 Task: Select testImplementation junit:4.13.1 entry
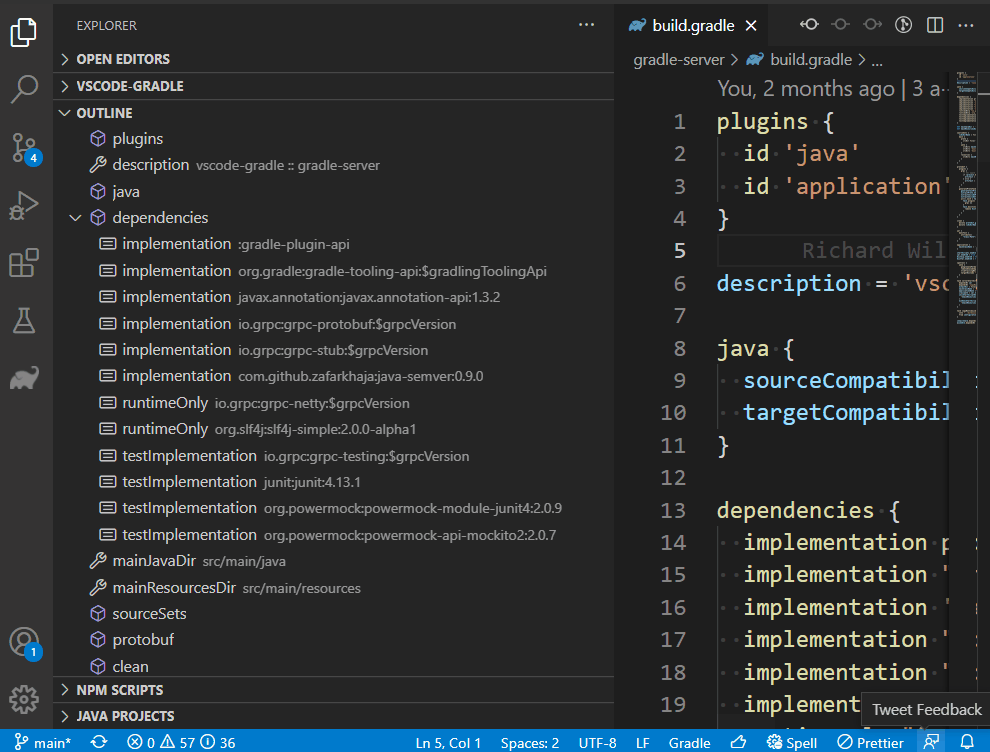coord(333,482)
